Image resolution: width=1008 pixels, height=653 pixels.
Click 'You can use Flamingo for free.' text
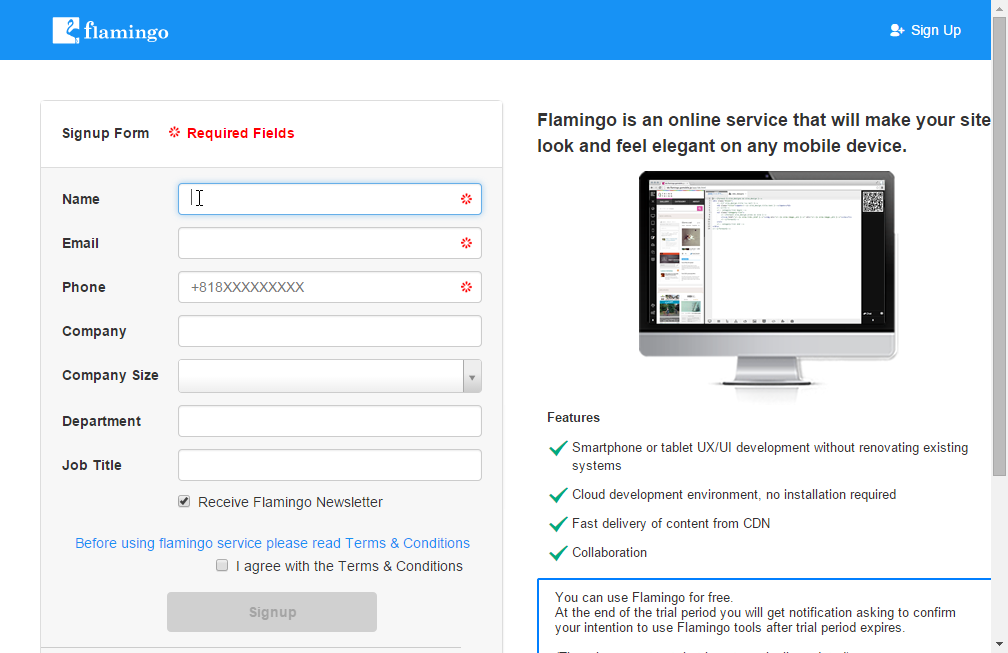[x=644, y=597]
